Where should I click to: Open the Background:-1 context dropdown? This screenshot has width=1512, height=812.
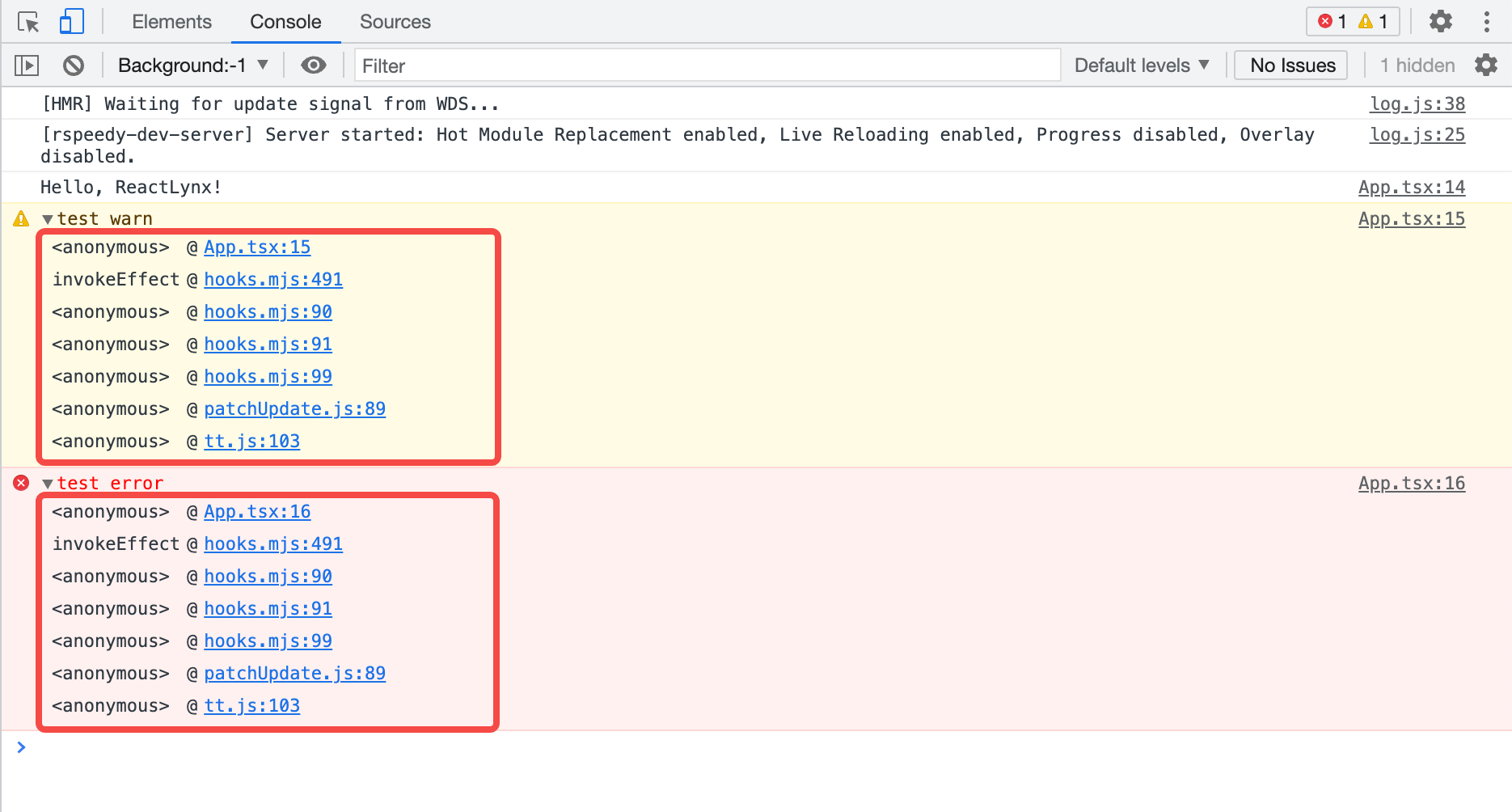click(192, 66)
